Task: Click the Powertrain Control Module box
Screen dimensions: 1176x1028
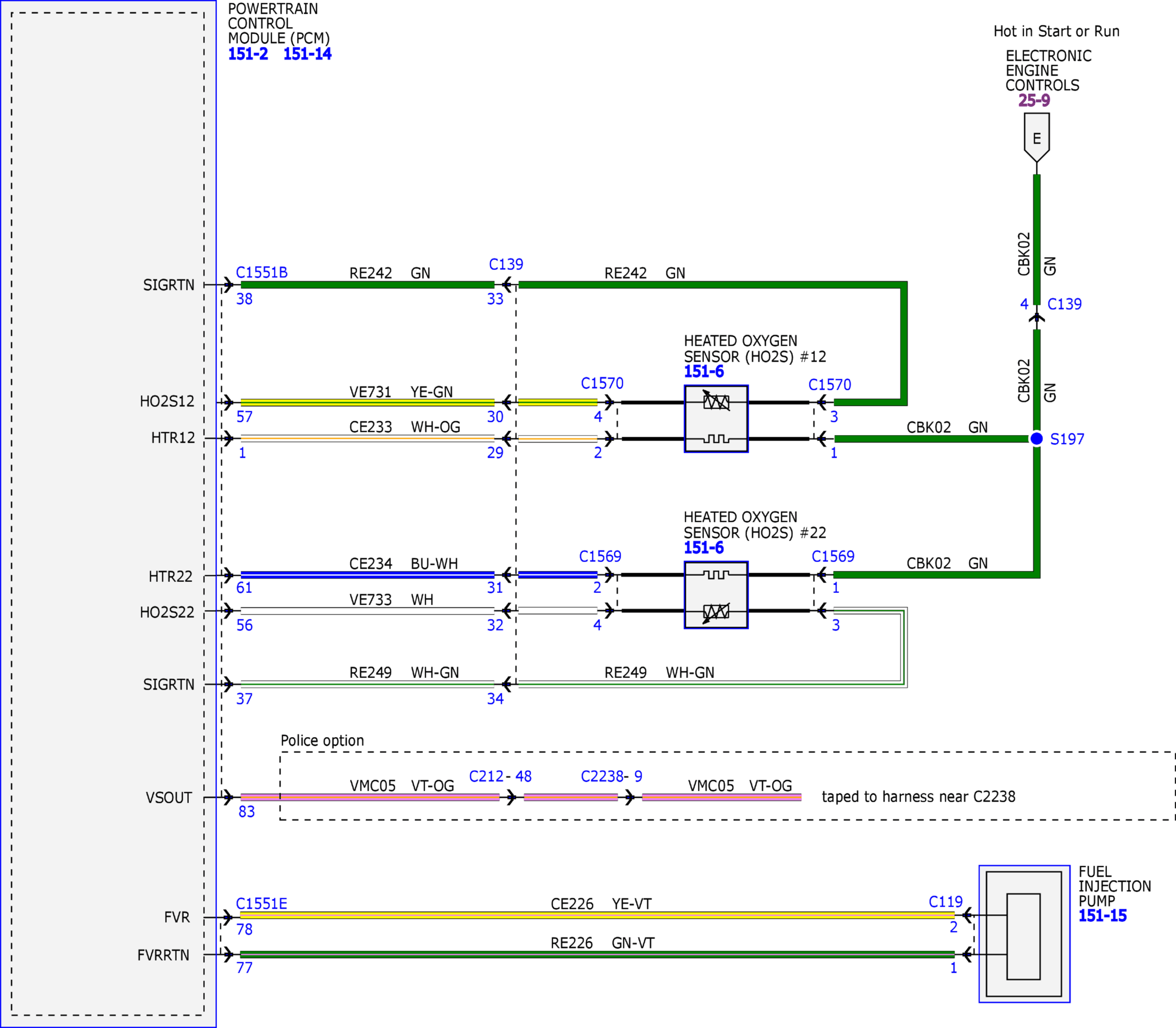Action: tap(108, 514)
